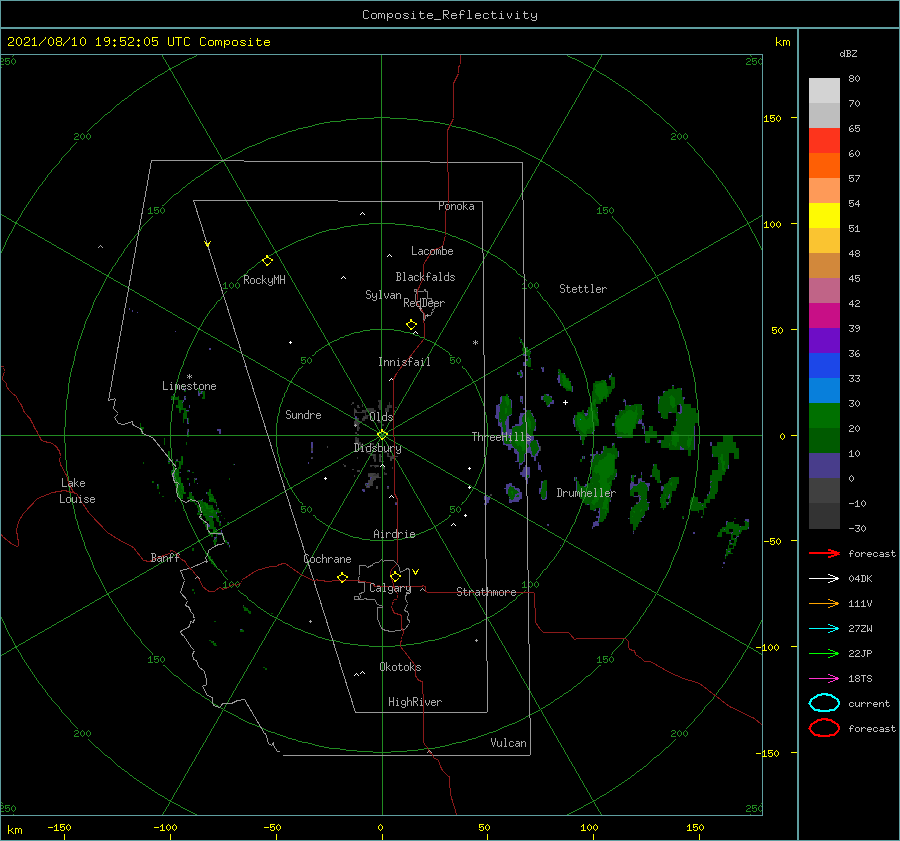Click the Drumheller label

click(x=586, y=493)
